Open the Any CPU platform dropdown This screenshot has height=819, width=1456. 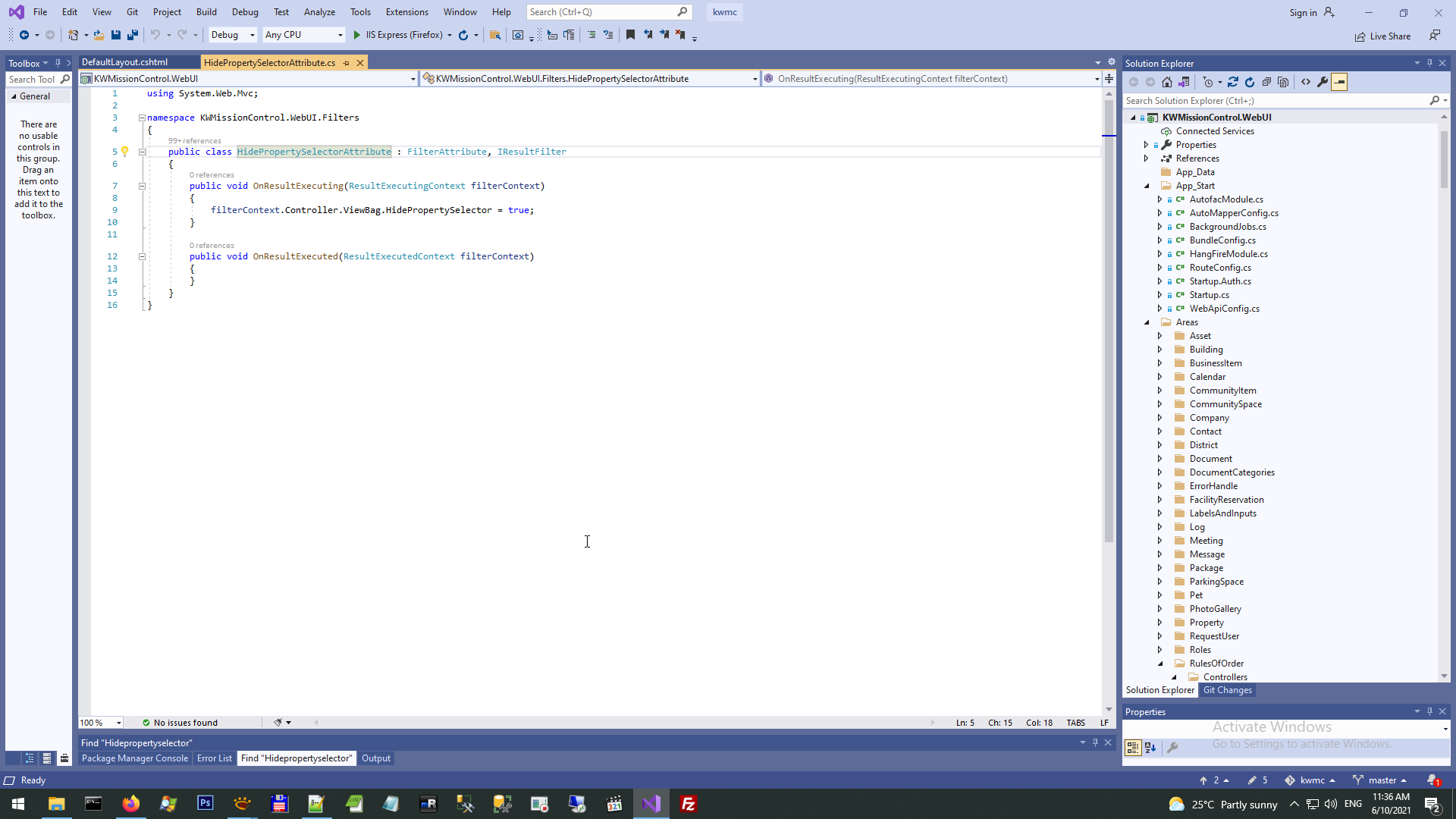click(x=303, y=35)
